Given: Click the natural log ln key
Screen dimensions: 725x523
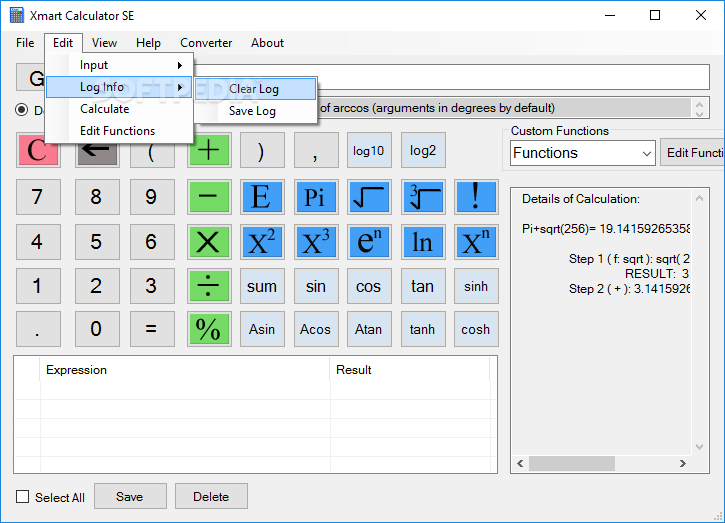Looking at the screenshot, I should point(423,242).
